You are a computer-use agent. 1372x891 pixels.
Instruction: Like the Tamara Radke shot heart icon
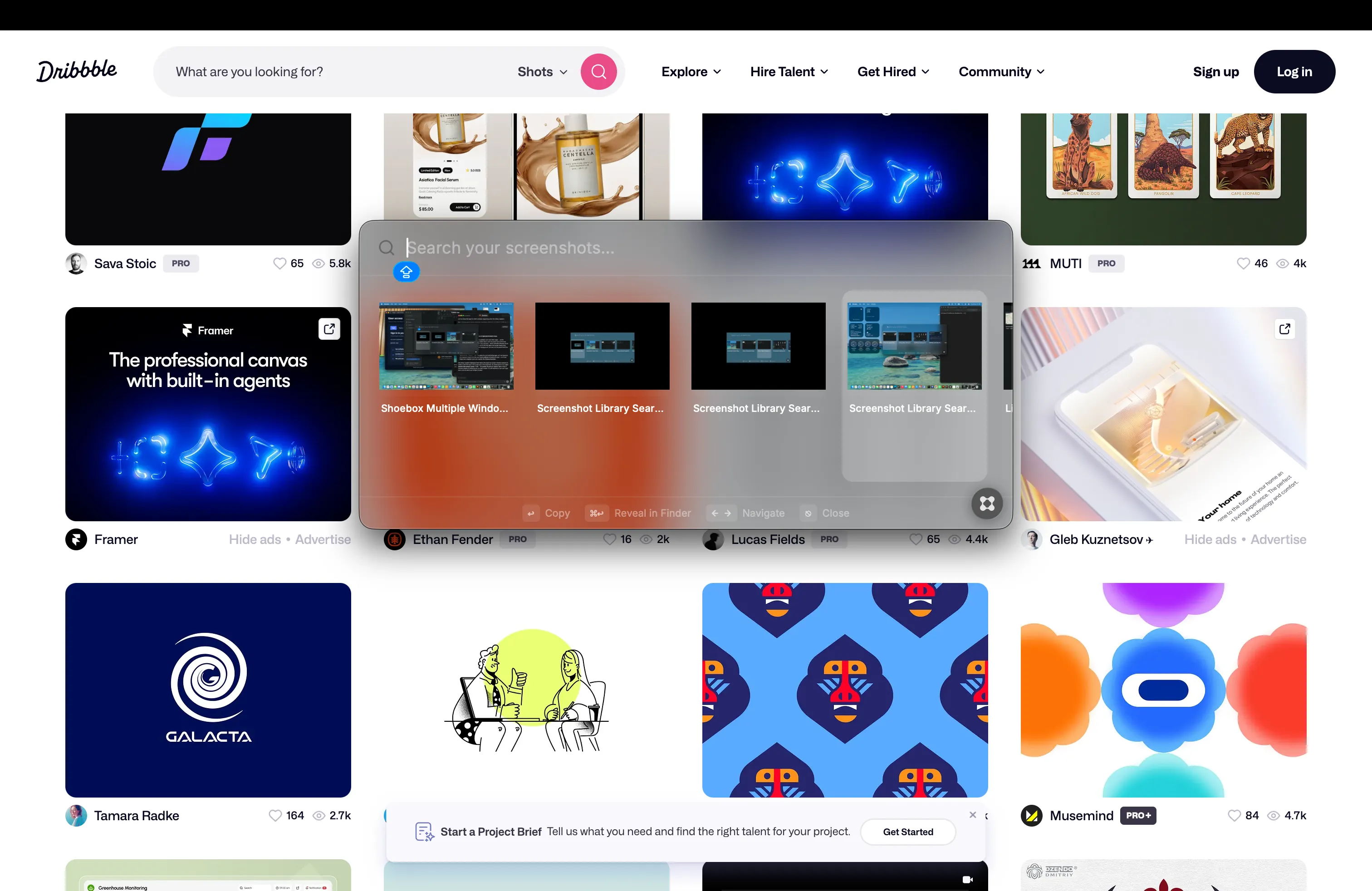point(275,816)
